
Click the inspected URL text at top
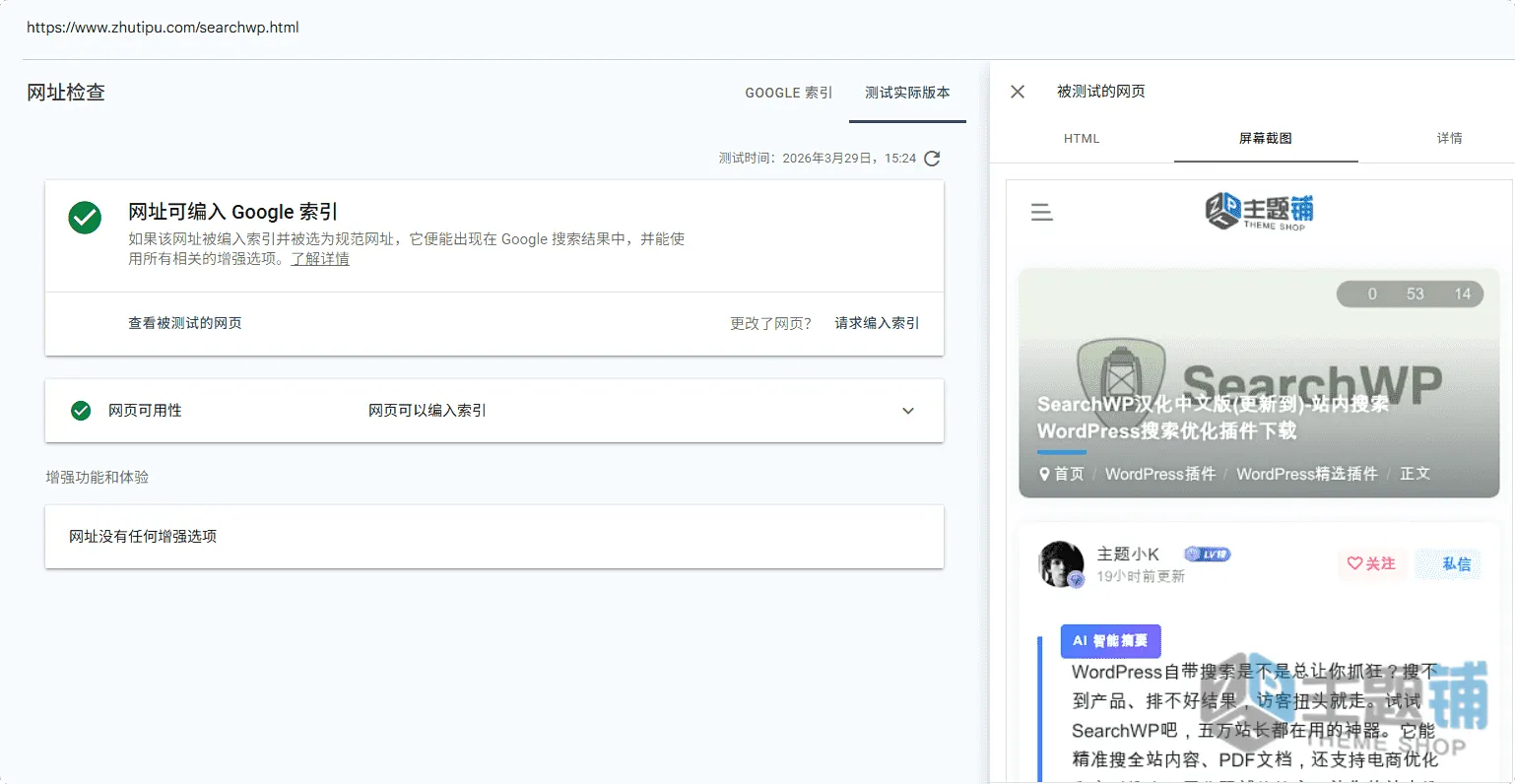(x=163, y=28)
